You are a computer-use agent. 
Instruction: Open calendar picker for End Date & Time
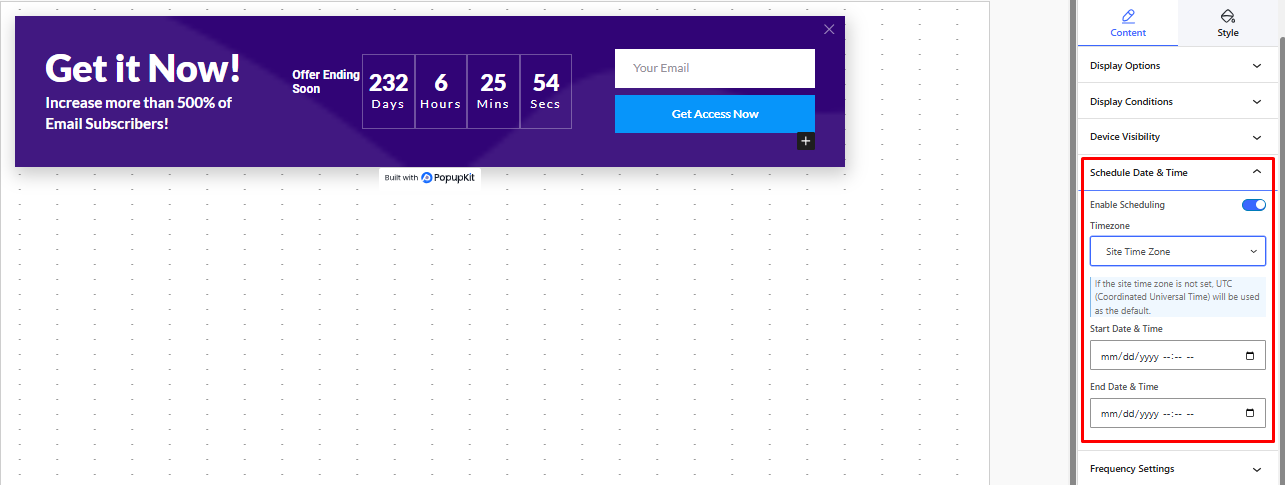point(1250,413)
